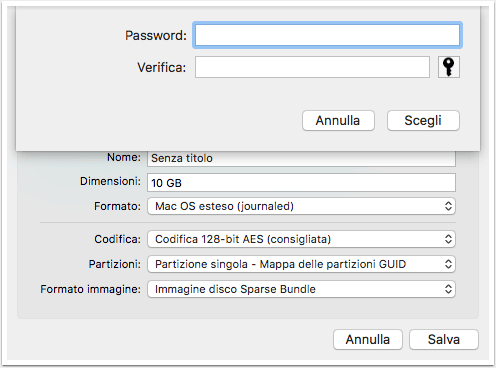Viewport: 496px width, 368px height.
Task: Open the Codifica 128-bit AES dropdown
Action: point(301,239)
